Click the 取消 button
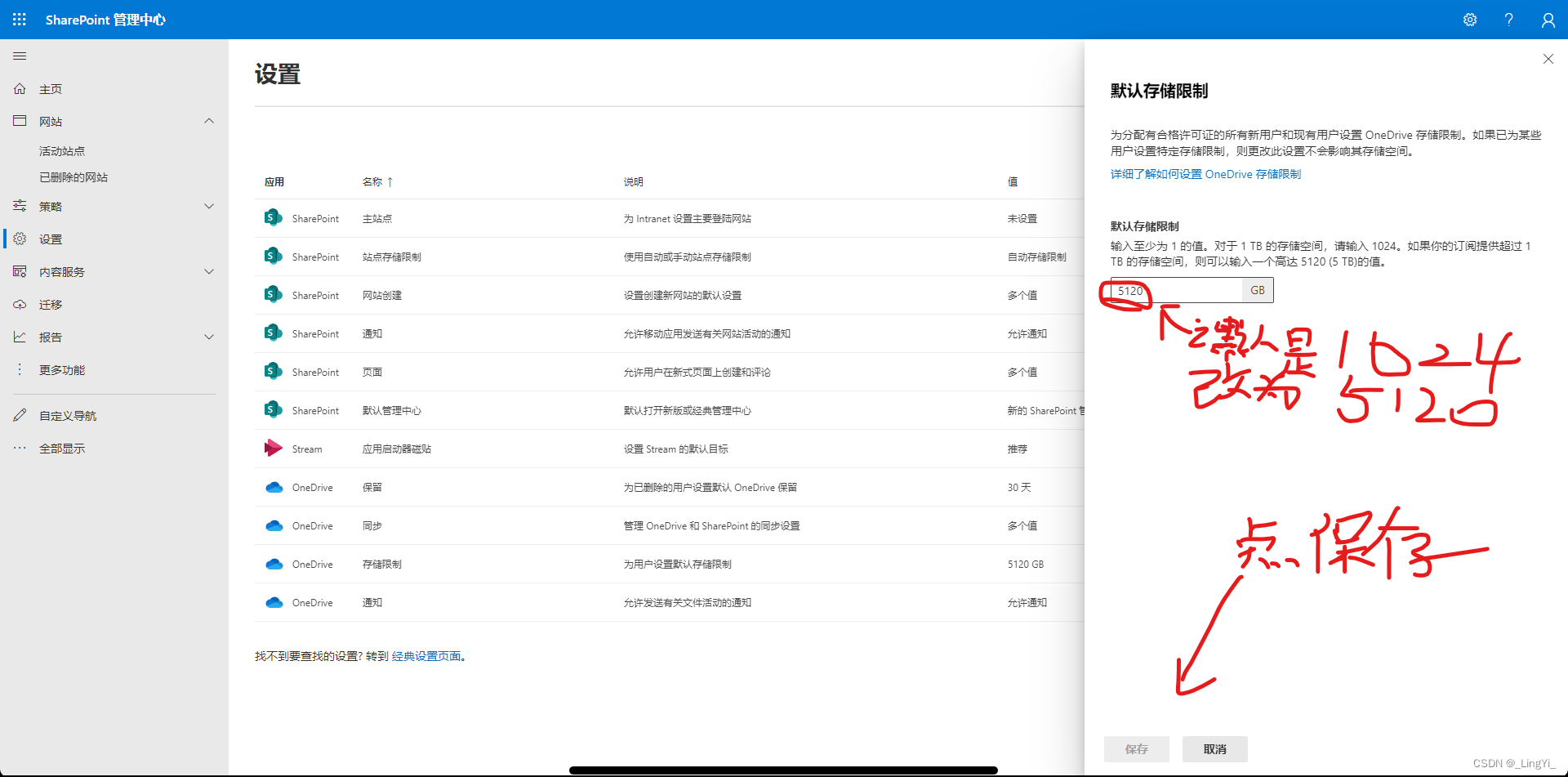This screenshot has height=777, width=1568. pyautogui.click(x=1214, y=749)
